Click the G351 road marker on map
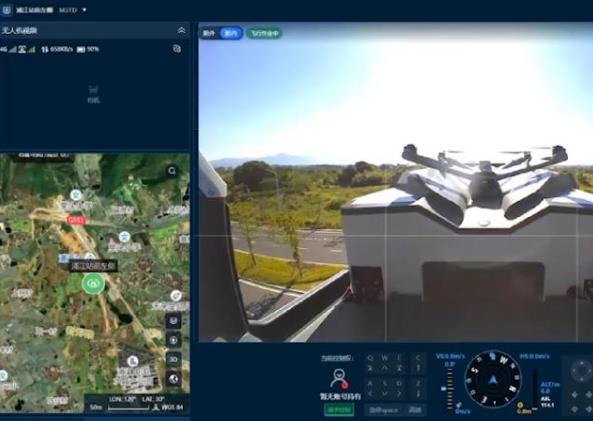The height and width of the screenshot is (421, 593). [76, 220]
